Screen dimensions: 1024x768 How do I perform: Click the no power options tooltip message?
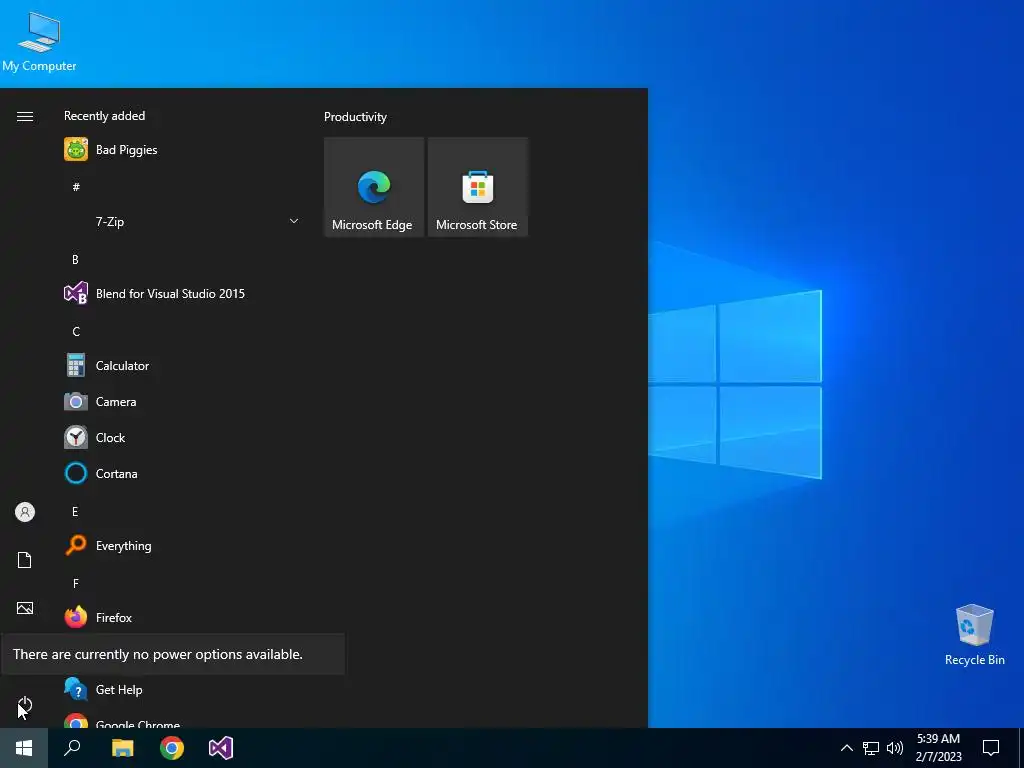[x=158, y=654]
